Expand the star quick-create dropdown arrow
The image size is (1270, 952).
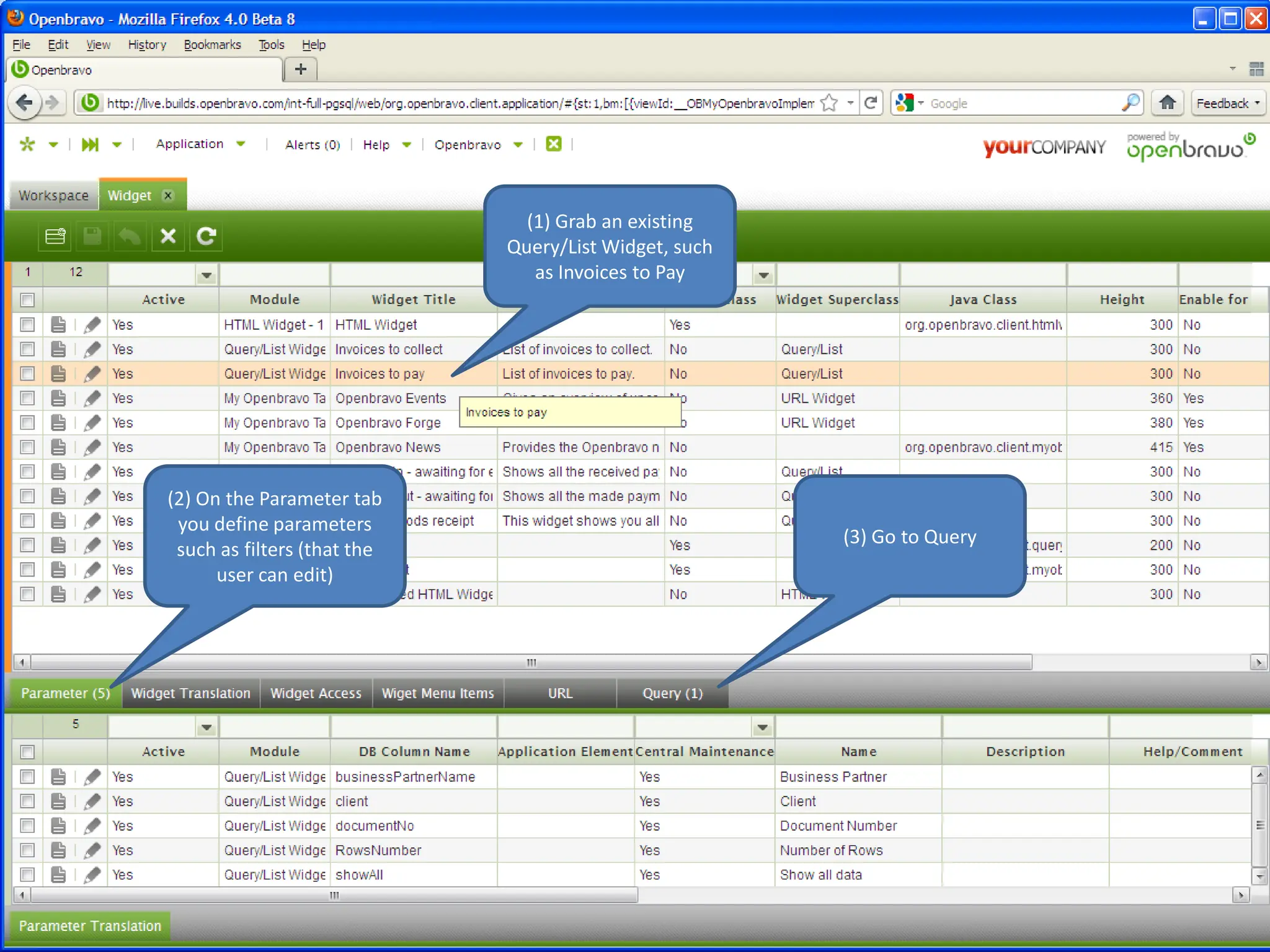tap(53, 145)
